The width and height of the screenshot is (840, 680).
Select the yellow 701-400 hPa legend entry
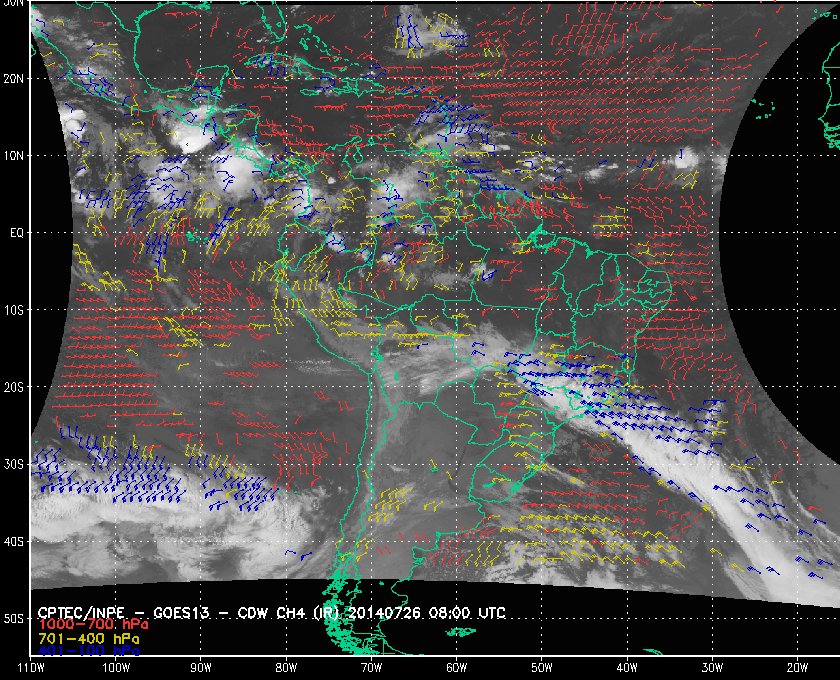[88, 639]
